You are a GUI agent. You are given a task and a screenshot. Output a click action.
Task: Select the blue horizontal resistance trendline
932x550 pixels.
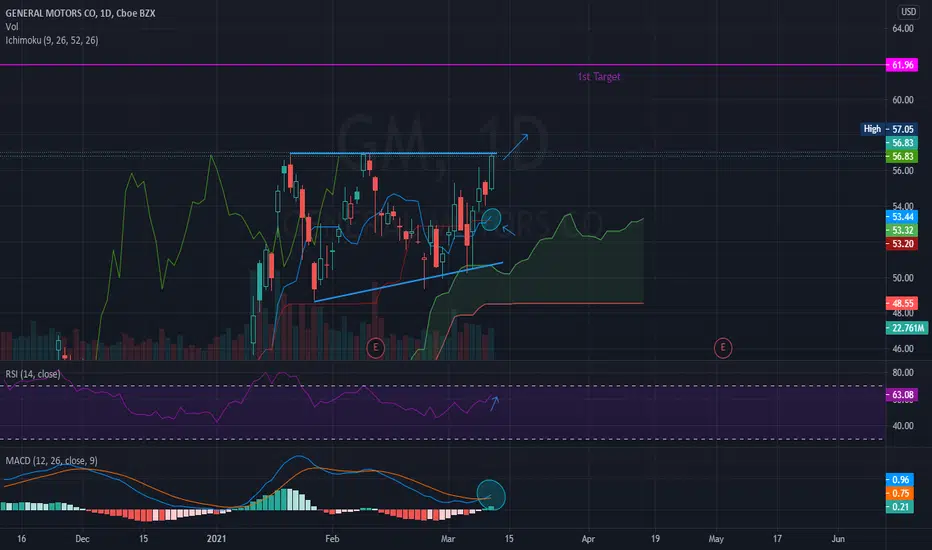click(x=392, y=154)
